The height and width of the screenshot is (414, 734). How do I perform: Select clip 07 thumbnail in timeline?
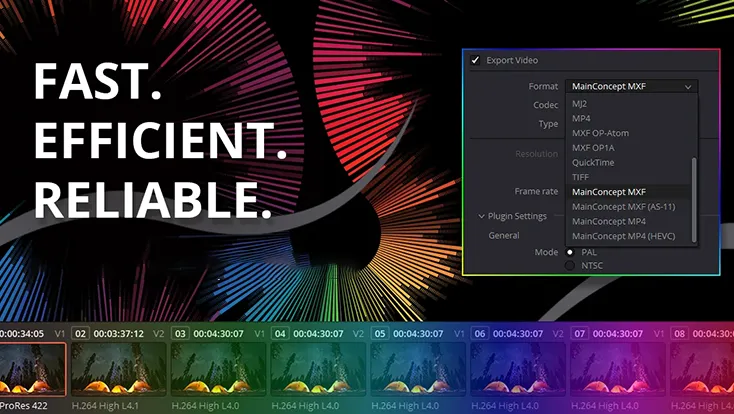tap(617, 369)
